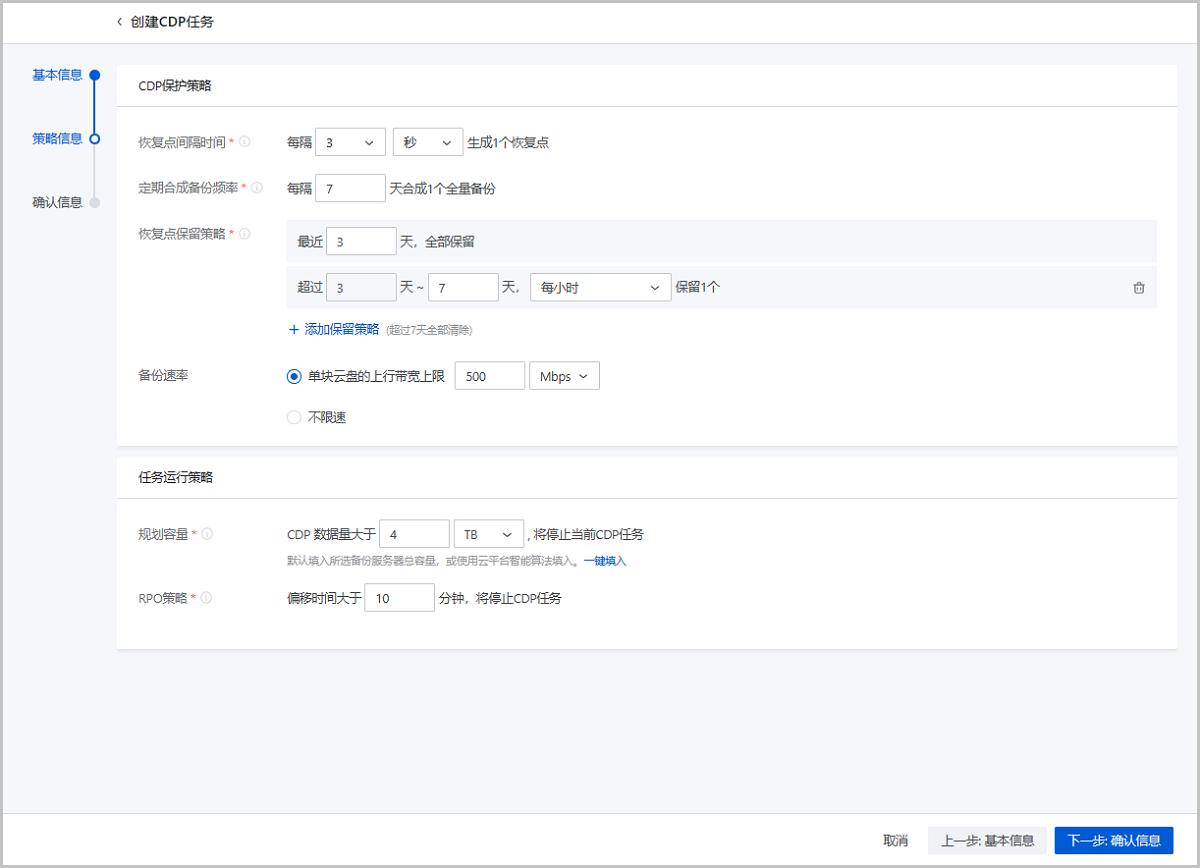Click the info icon next to 规划容量
The height and width of the screenshot is (868, 1200).
click(x=207, y=533)
